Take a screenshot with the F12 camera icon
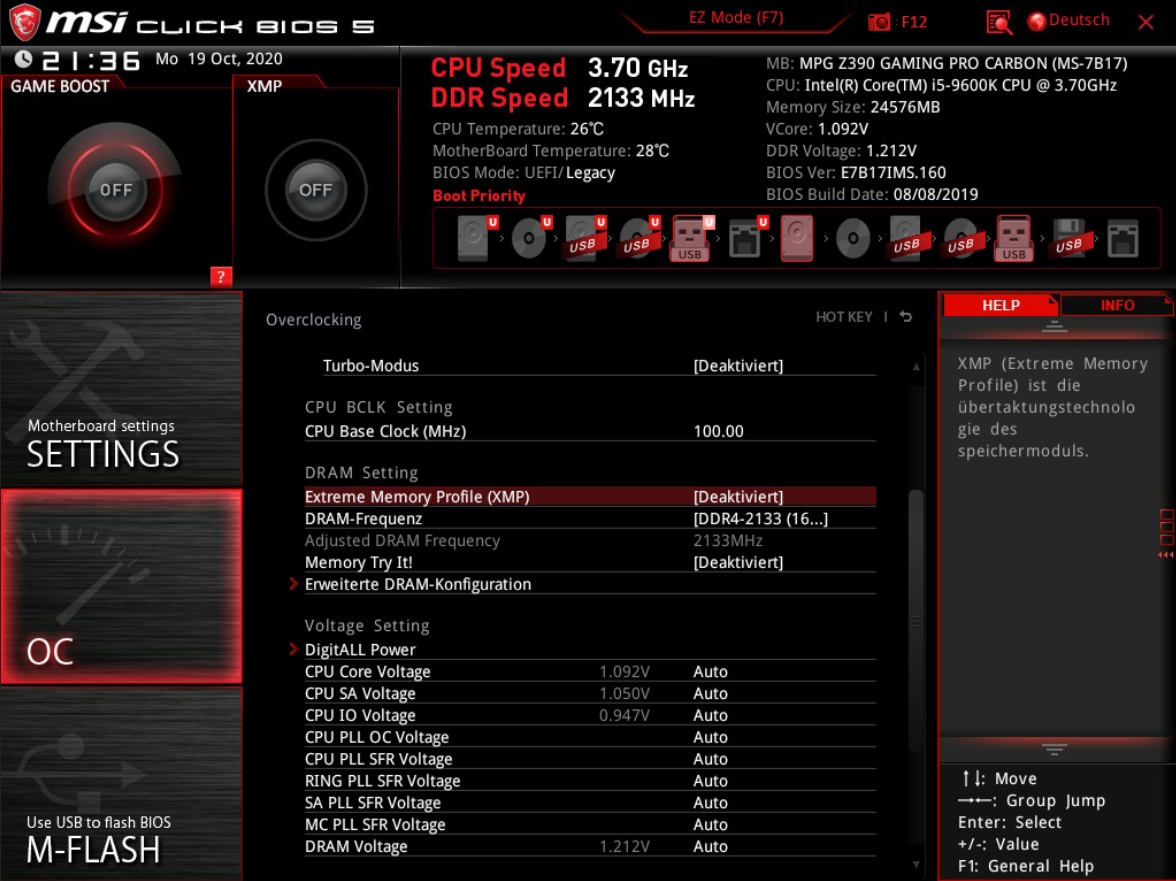1176x881 pixels. pos(878,22)
